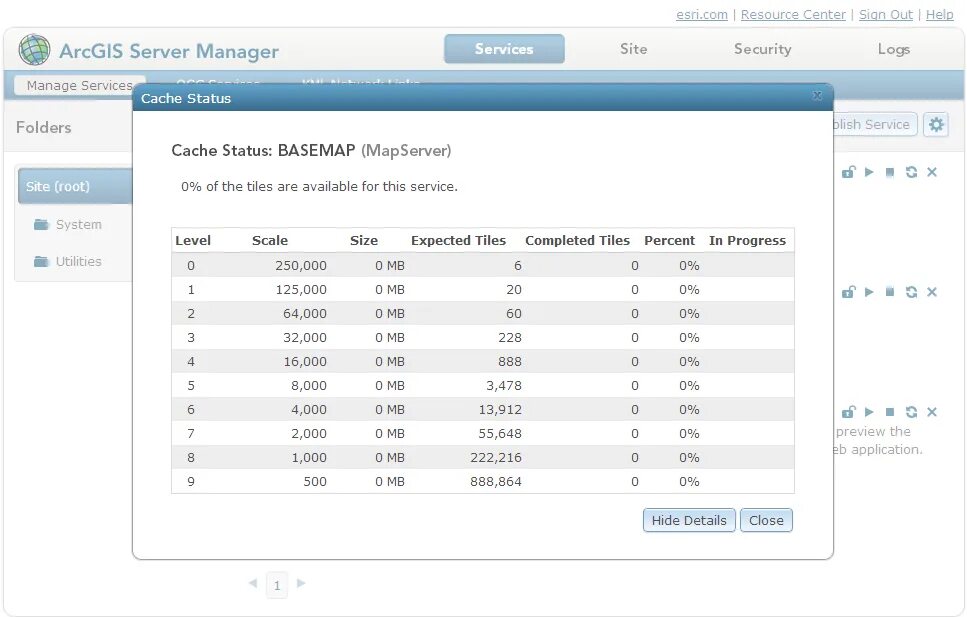967x617 pixels.
Task: Select the 32,000 scale cell
Action: click(305, 337)
